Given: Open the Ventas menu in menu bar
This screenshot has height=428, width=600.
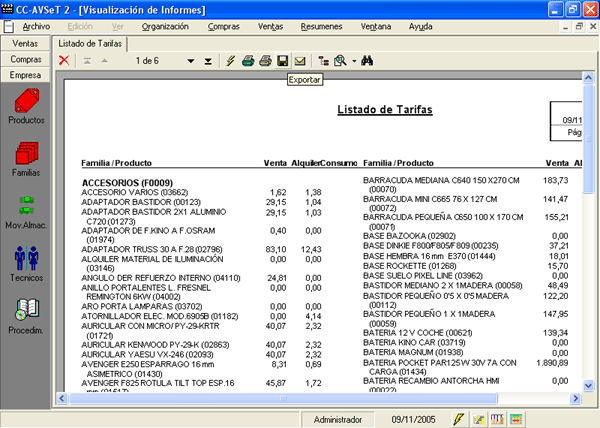Looking at the screenshot, I should [270, 27].
